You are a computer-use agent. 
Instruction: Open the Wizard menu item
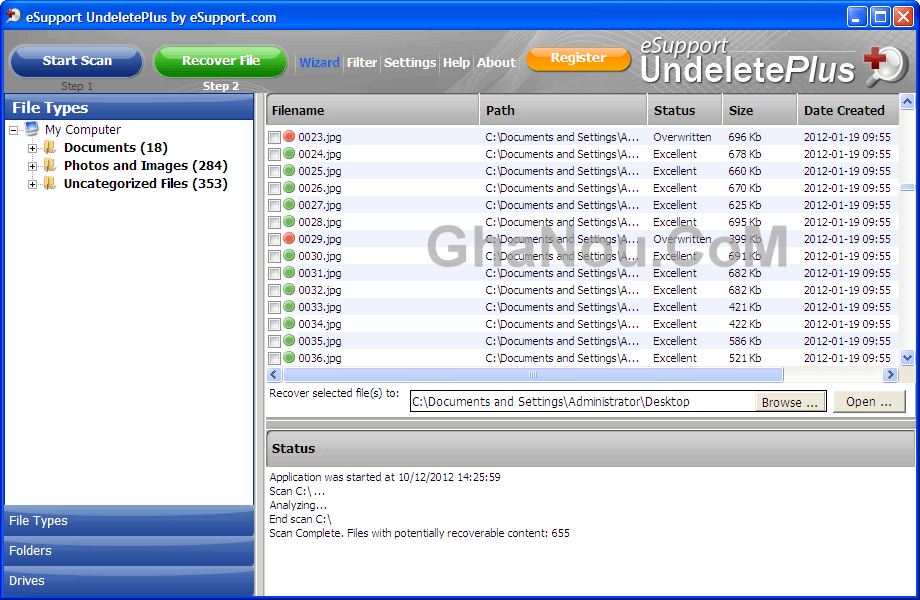click(319, 62)
